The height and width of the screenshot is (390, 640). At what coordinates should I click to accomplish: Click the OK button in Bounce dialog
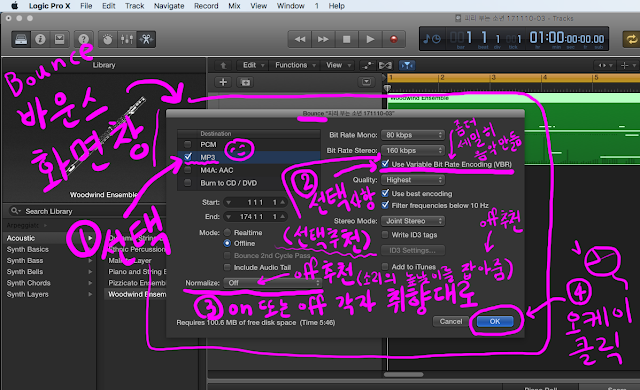[x=495, y=321]
